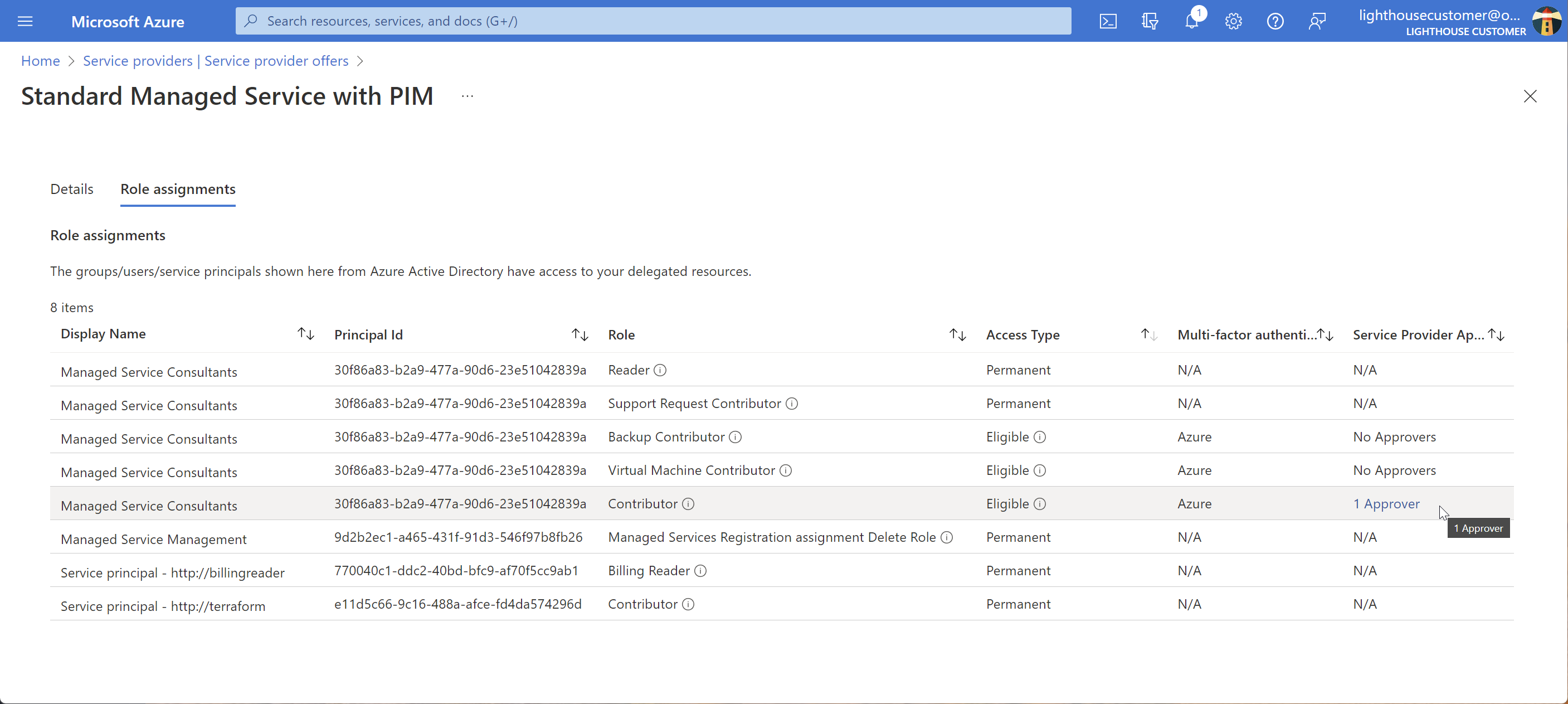Open the Help menu
The image size is (1568, 704).
(1275, 21)
